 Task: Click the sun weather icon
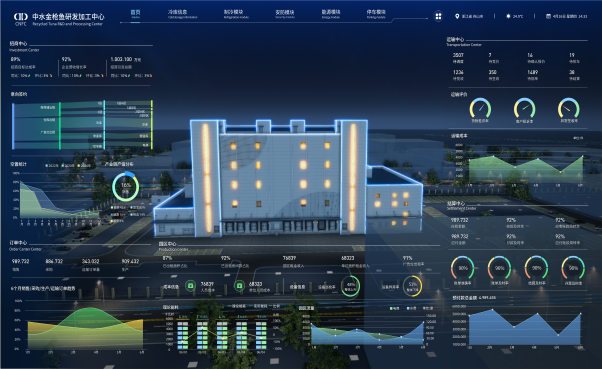(508, 16)
